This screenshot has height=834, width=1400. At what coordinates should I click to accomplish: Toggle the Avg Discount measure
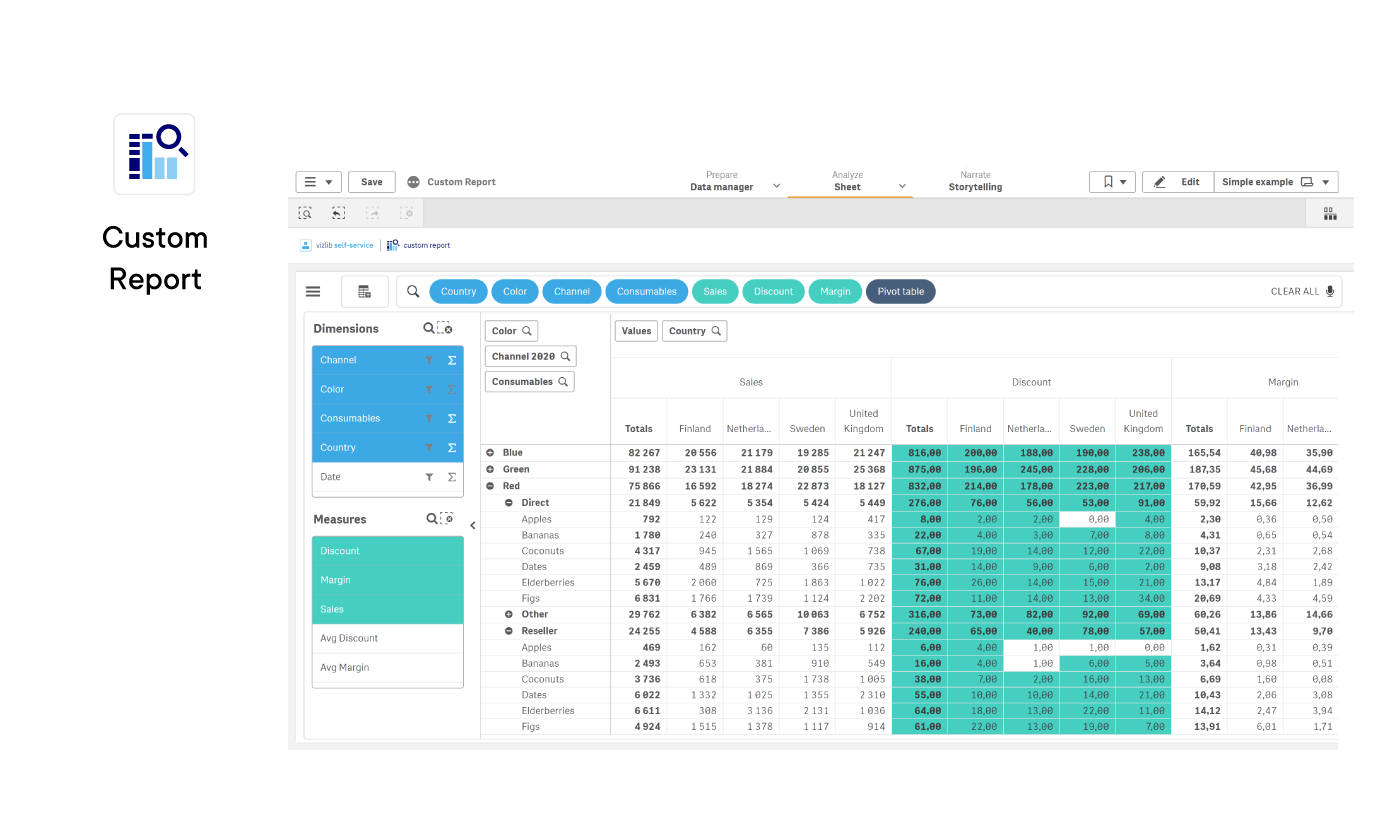coord(388,638)
